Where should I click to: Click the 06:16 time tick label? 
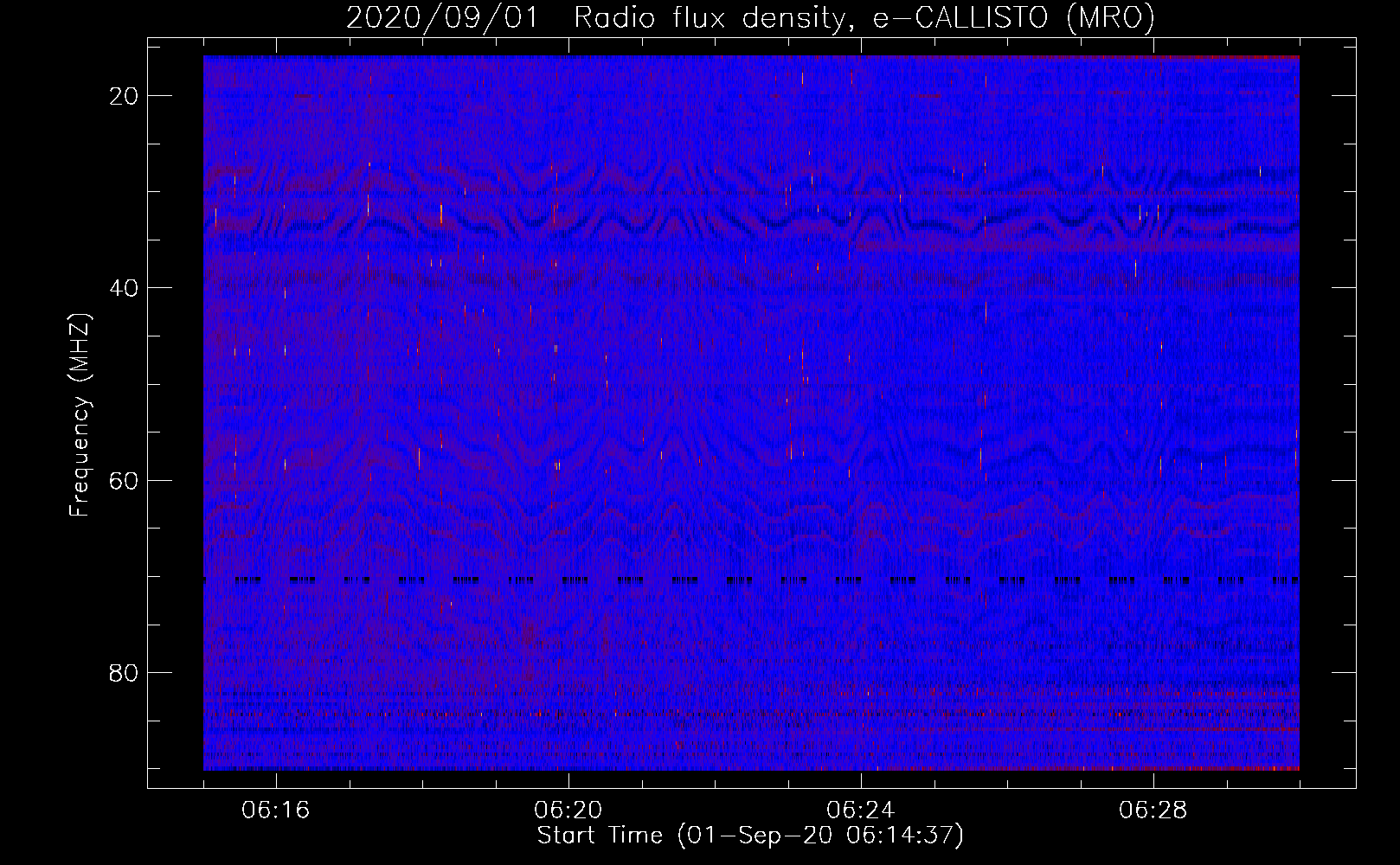click(276, 811)
